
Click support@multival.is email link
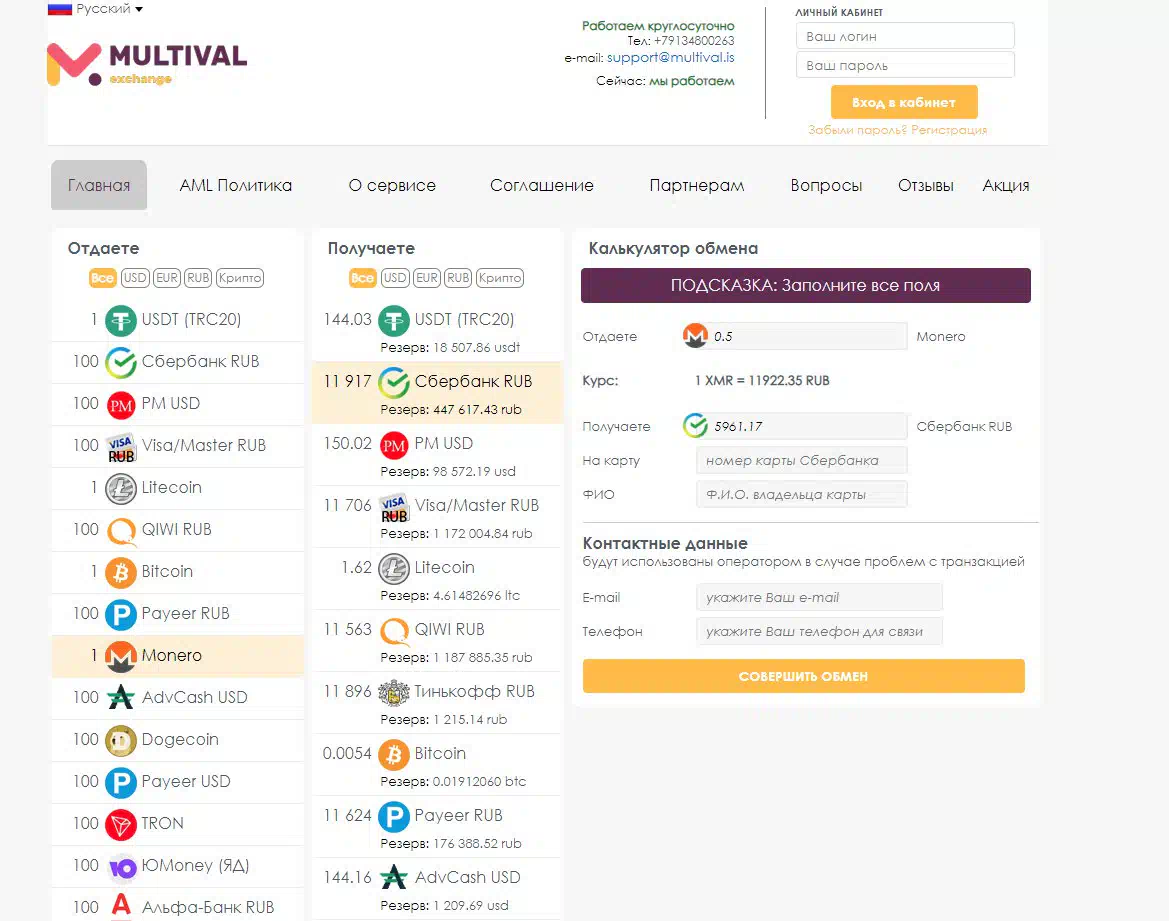coord(670,57)
